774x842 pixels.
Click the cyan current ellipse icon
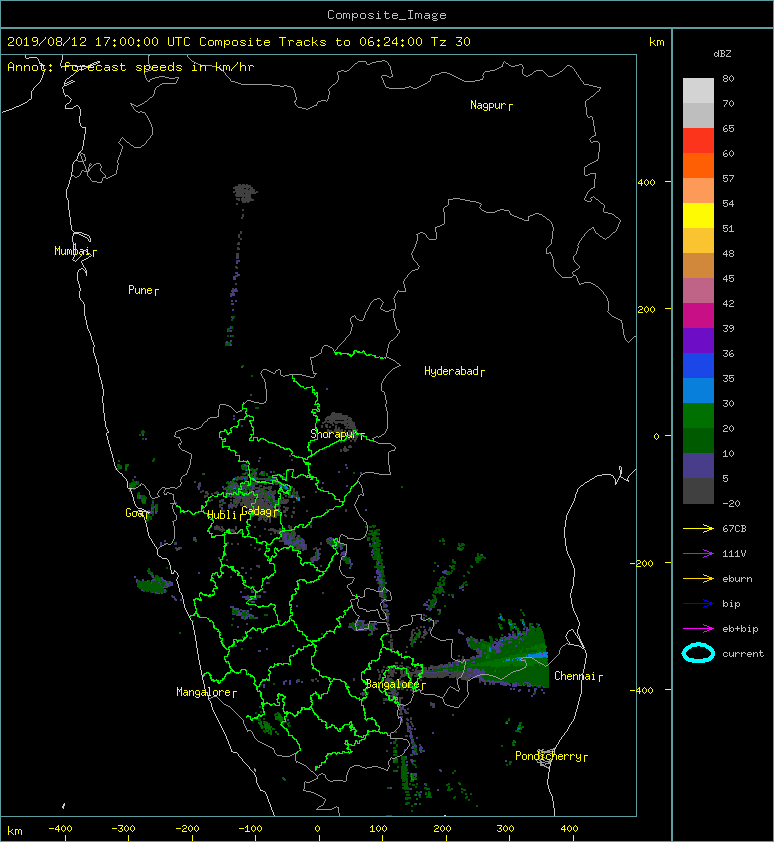(698, 654)
